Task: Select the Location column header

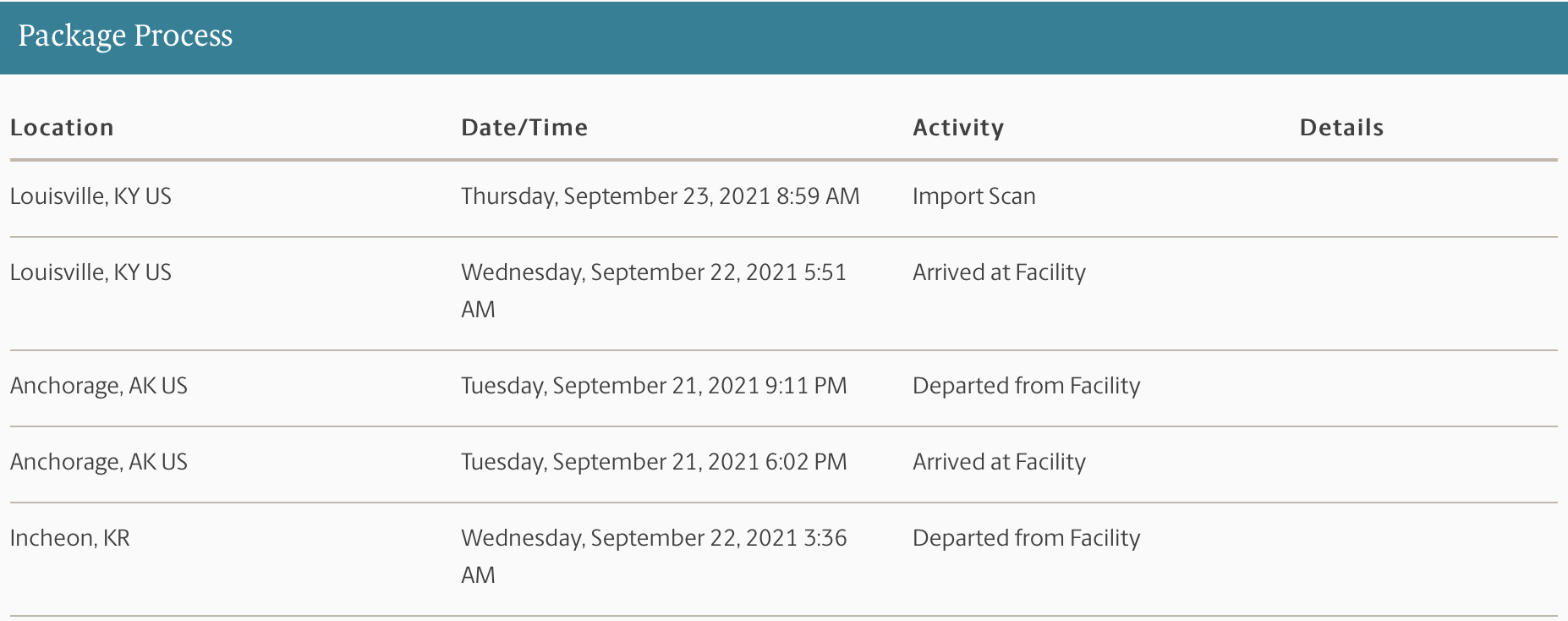Action: (62, 128)
